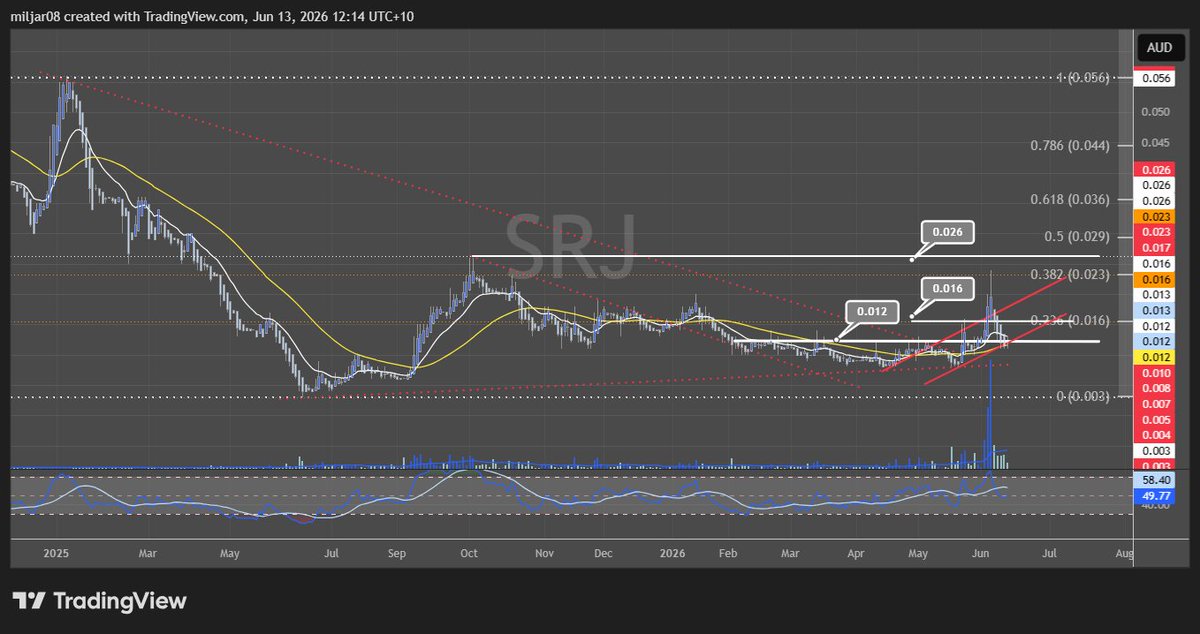Click the 0.012 callout label on chart

[x=872, y=310]
